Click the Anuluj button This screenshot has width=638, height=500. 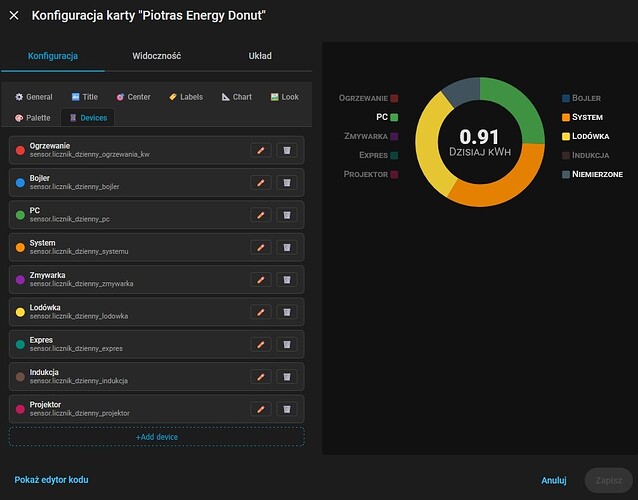pos(554,480)
